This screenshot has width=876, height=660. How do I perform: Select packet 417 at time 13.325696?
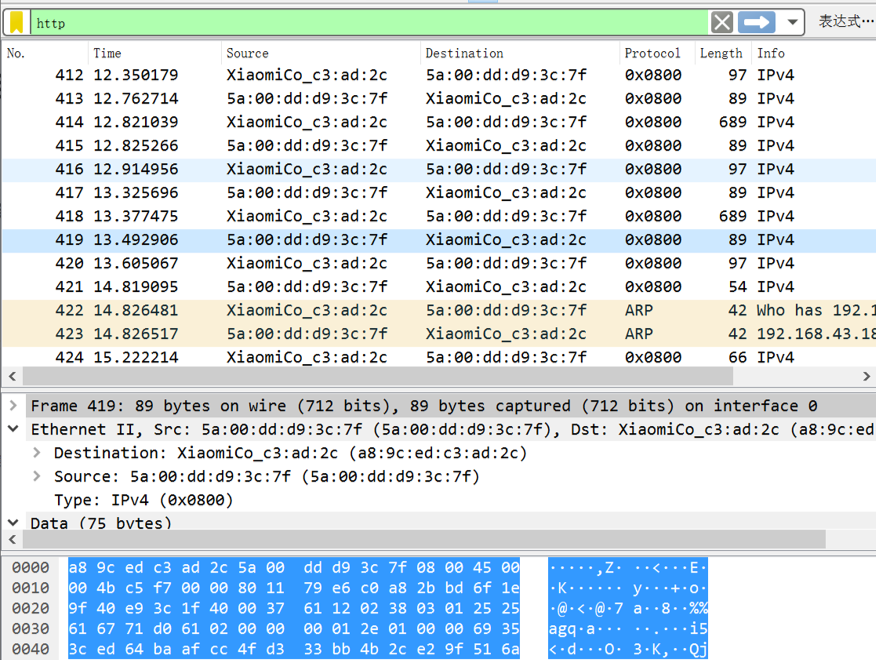[x=439, y=193]
